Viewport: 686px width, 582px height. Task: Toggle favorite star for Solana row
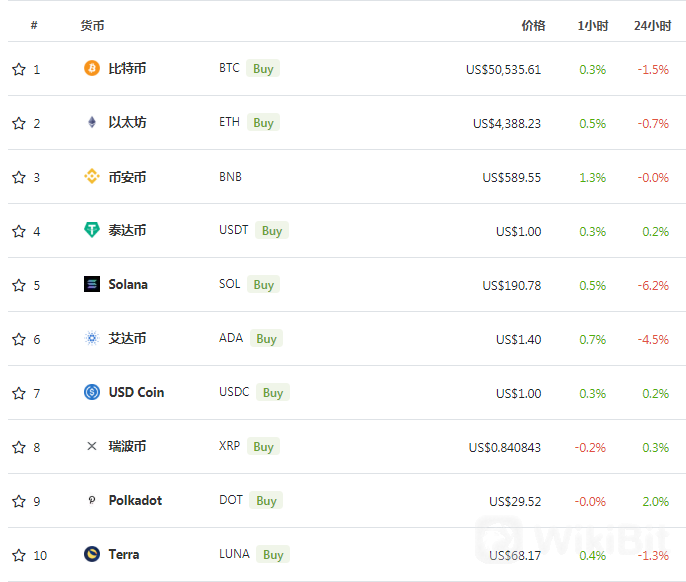coord(19,285)
